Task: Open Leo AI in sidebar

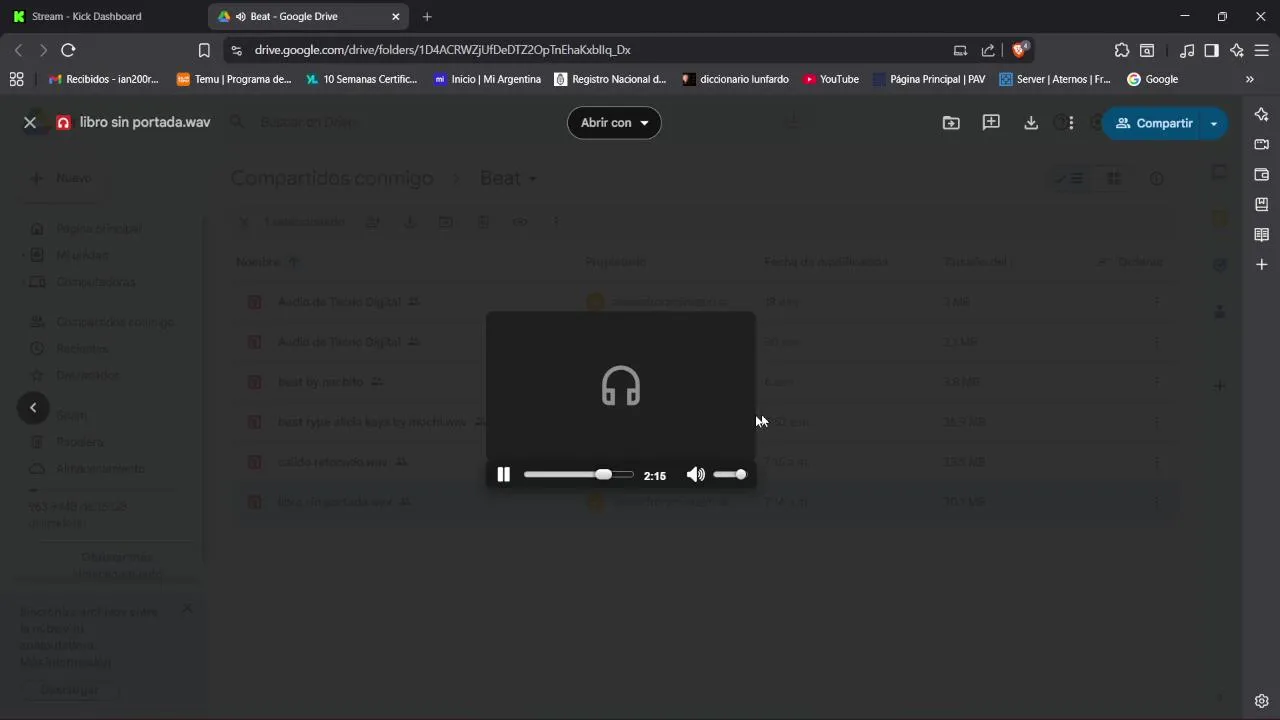Action: (x=1262, y=114)
